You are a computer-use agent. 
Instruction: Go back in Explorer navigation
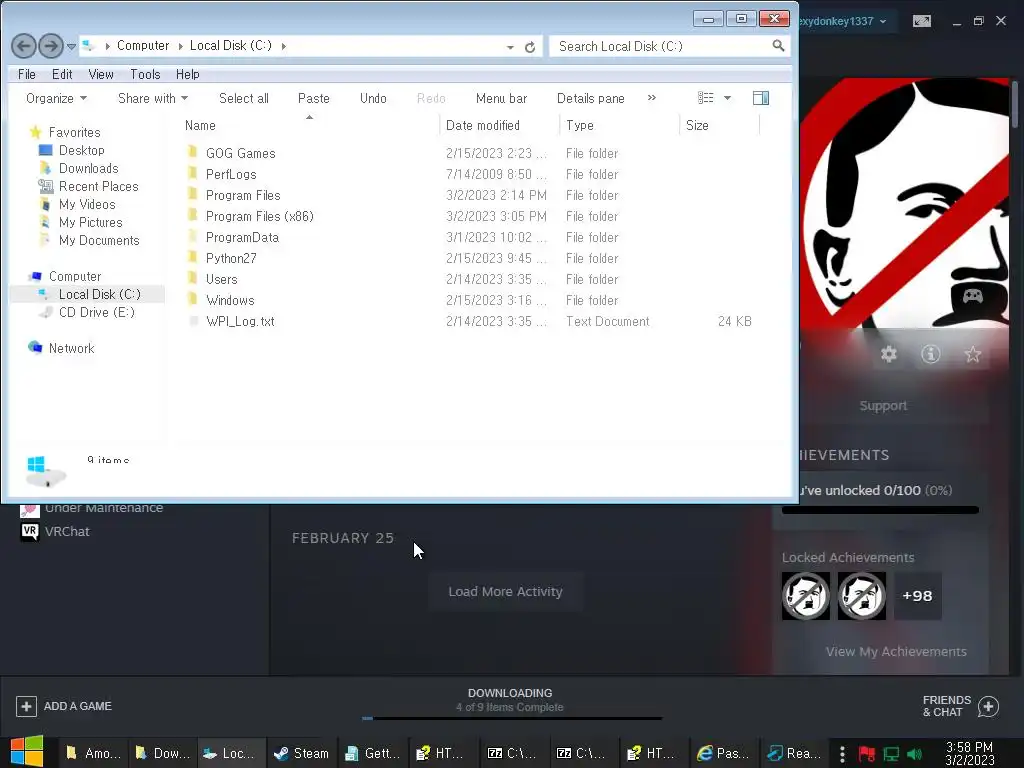pyautogui.click(x=24, y=46)
